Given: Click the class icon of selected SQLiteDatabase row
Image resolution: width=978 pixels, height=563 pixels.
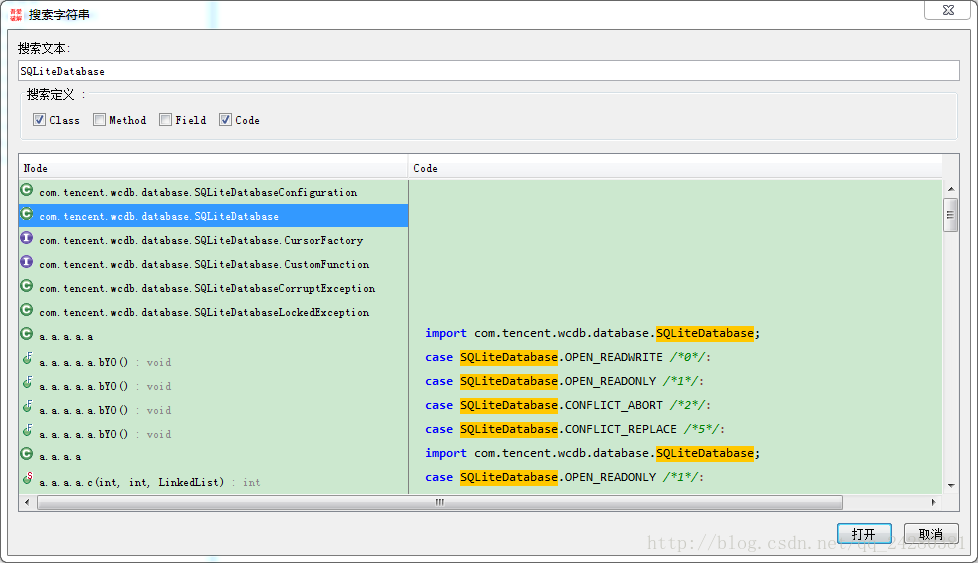Looking at the screenshot, I should 26,214.
